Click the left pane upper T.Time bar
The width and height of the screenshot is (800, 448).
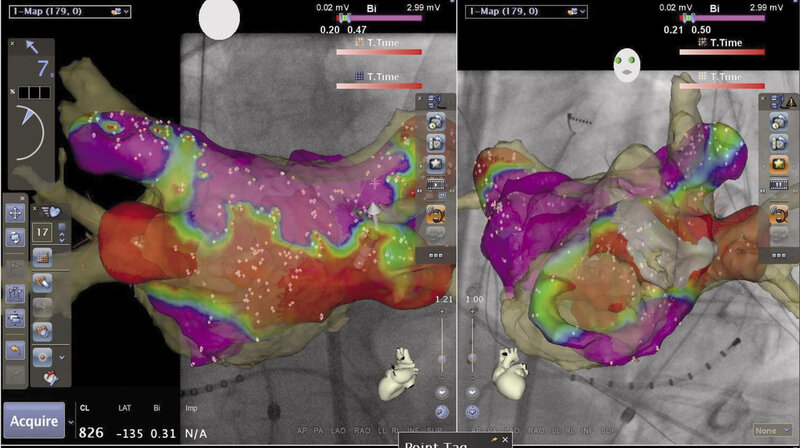(x=379, y=52)
